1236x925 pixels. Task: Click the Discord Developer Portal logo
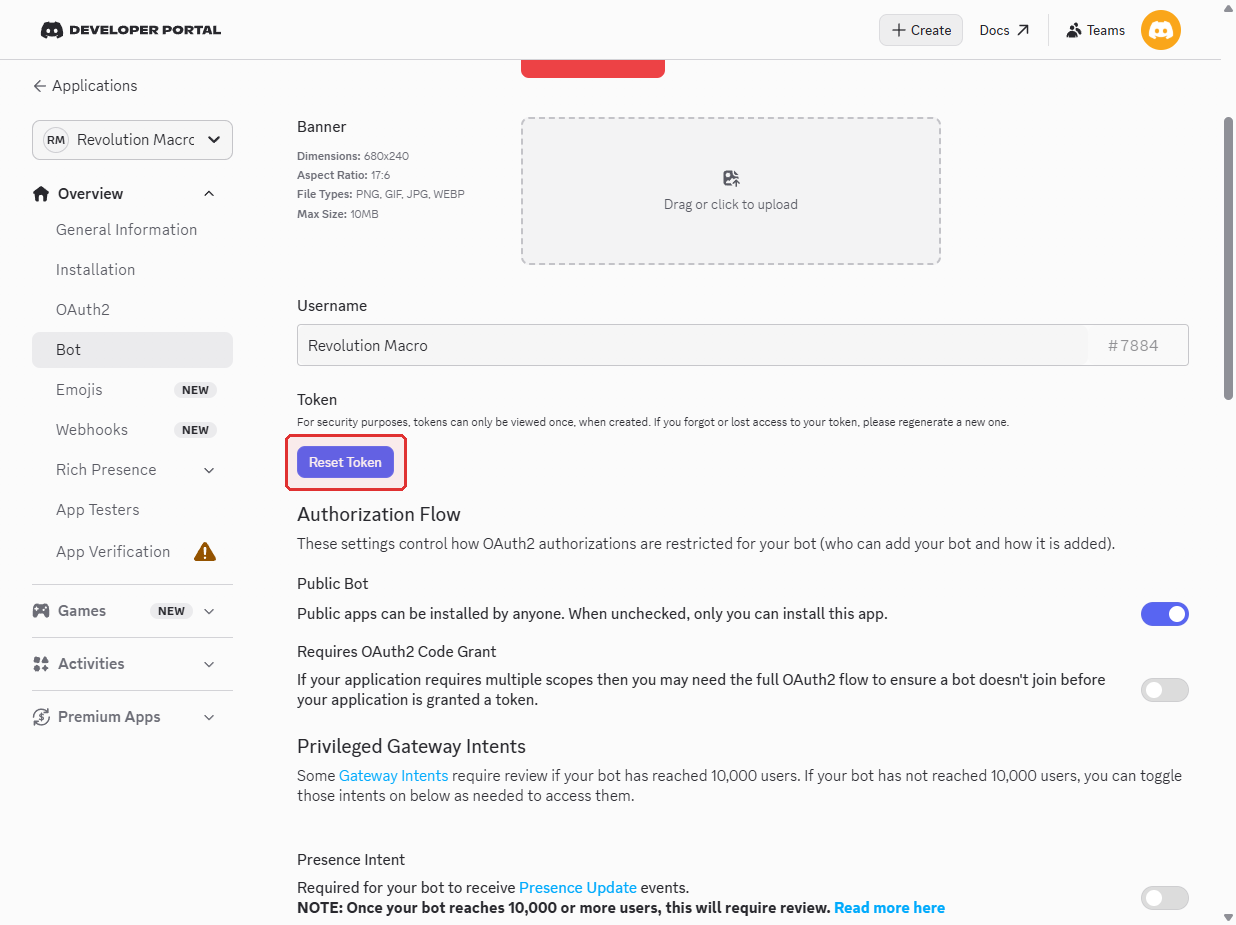point(131,30)
